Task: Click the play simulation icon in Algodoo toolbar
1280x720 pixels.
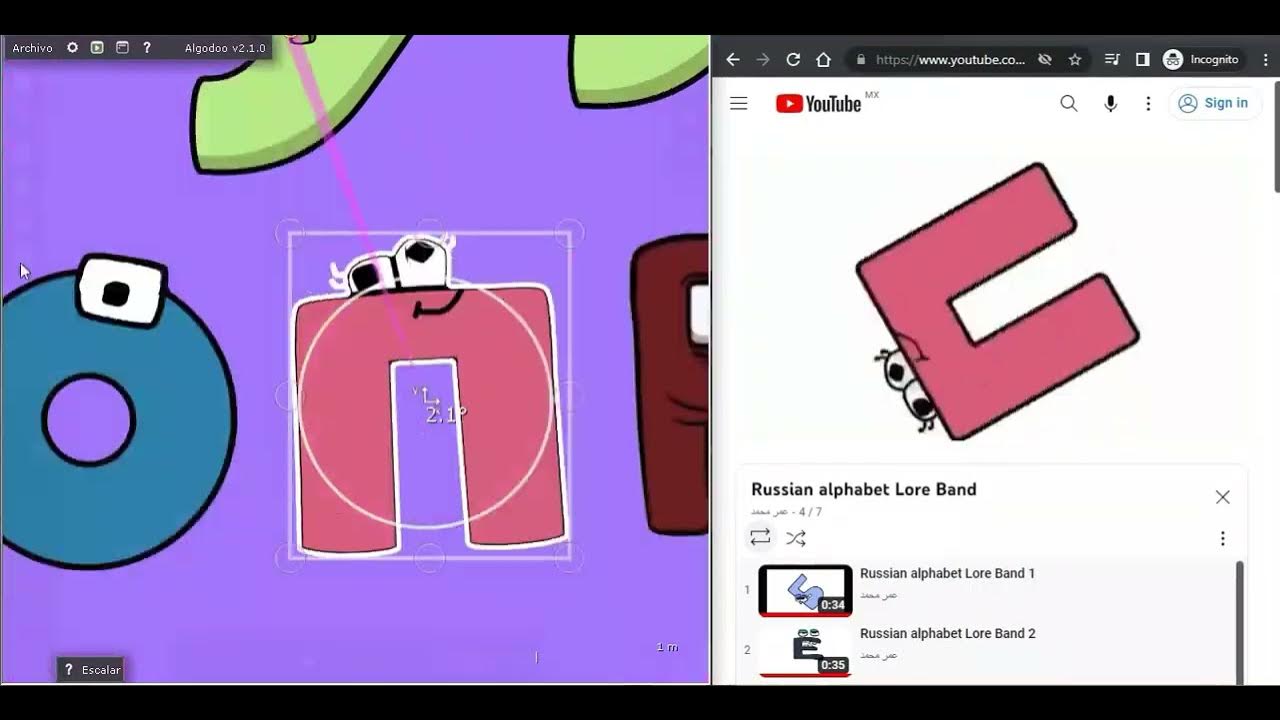Action: 97,48
